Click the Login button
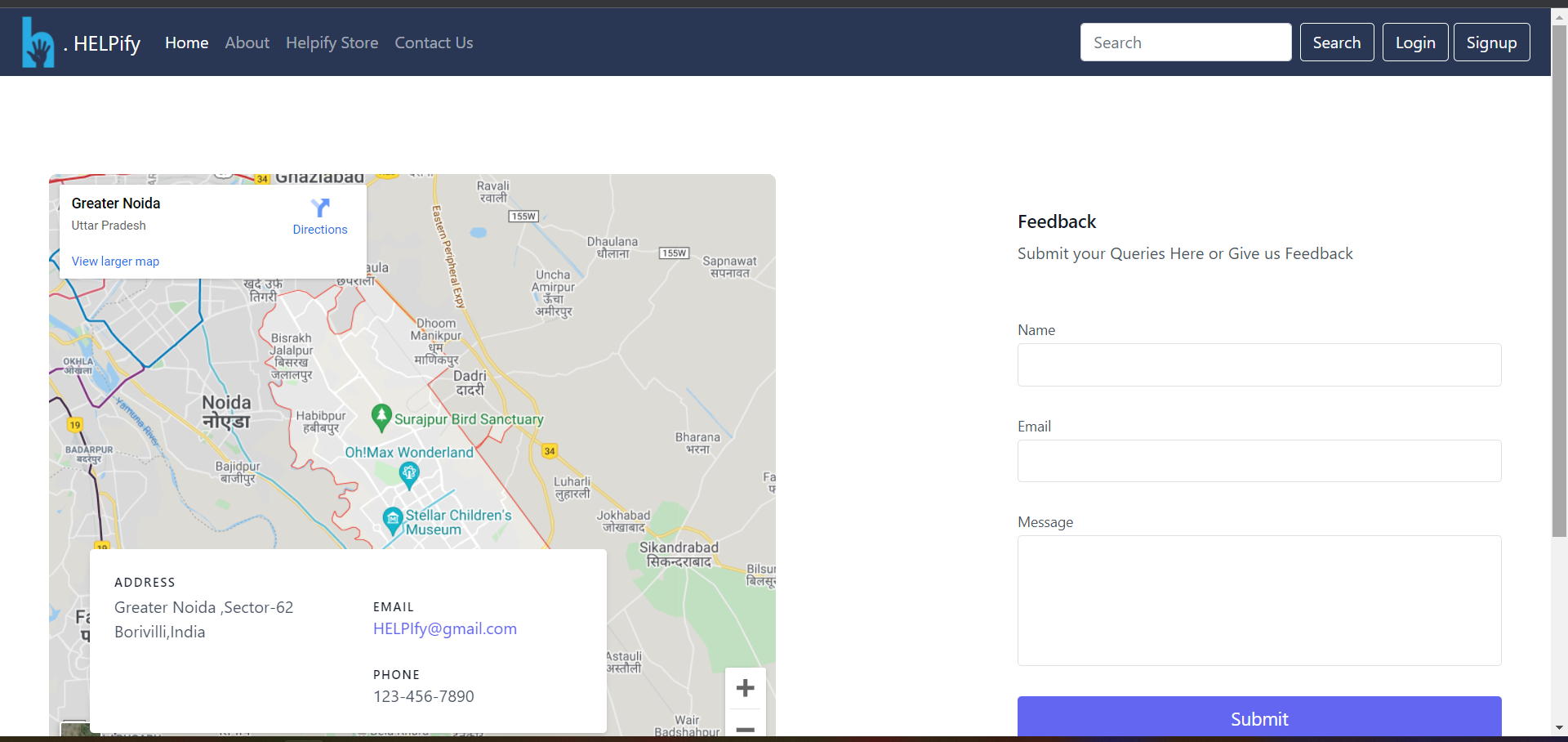 click(x=1415, y=42)
